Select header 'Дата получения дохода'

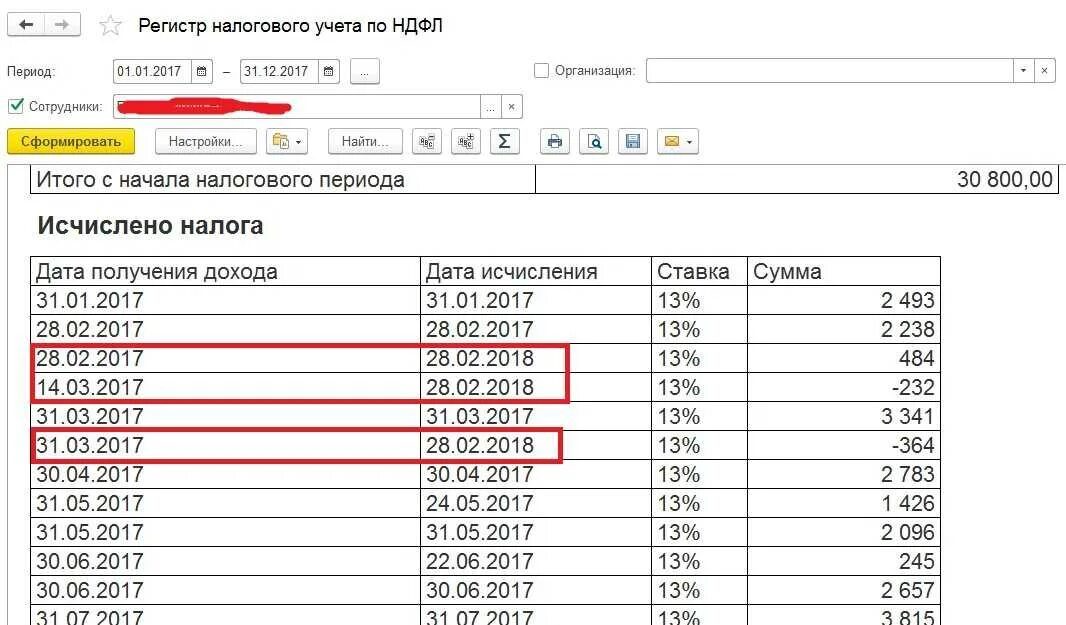(226, 271)
